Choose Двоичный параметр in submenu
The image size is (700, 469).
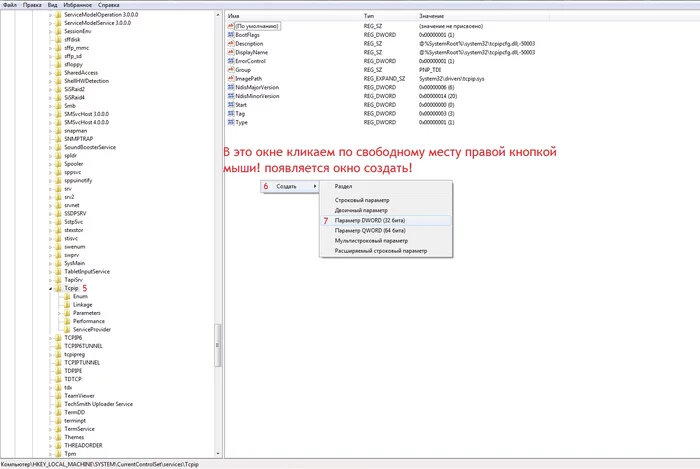386,210
